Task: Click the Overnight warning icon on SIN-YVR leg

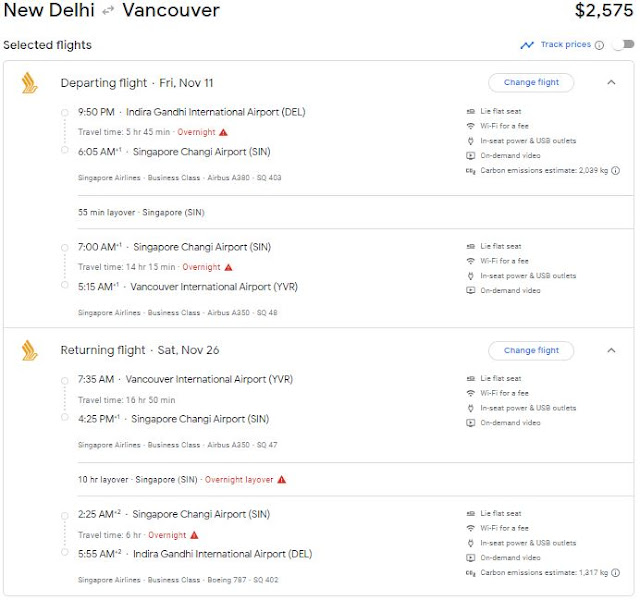Action: (229, 267)
